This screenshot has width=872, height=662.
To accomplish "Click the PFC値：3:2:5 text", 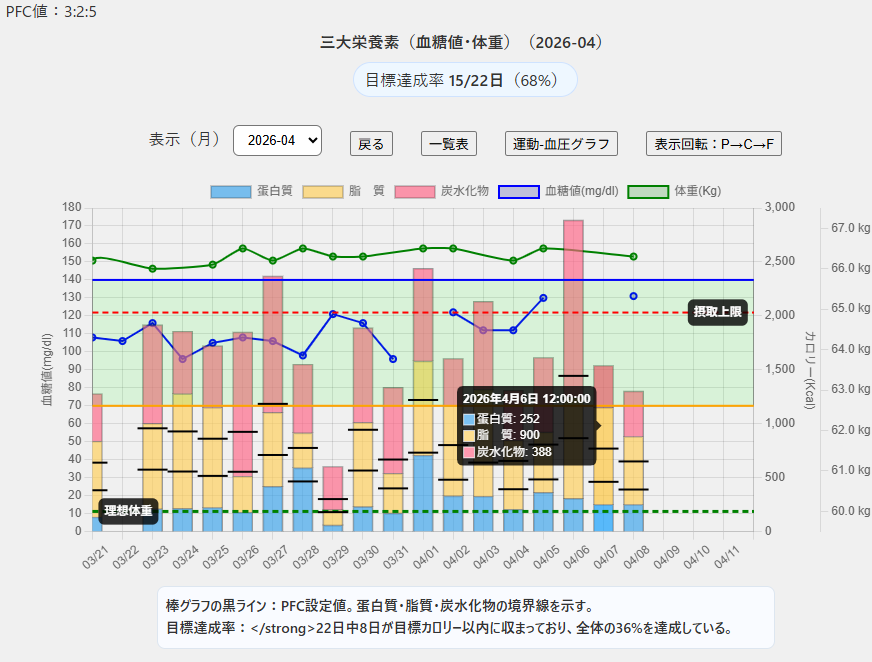I will (52, 12).
